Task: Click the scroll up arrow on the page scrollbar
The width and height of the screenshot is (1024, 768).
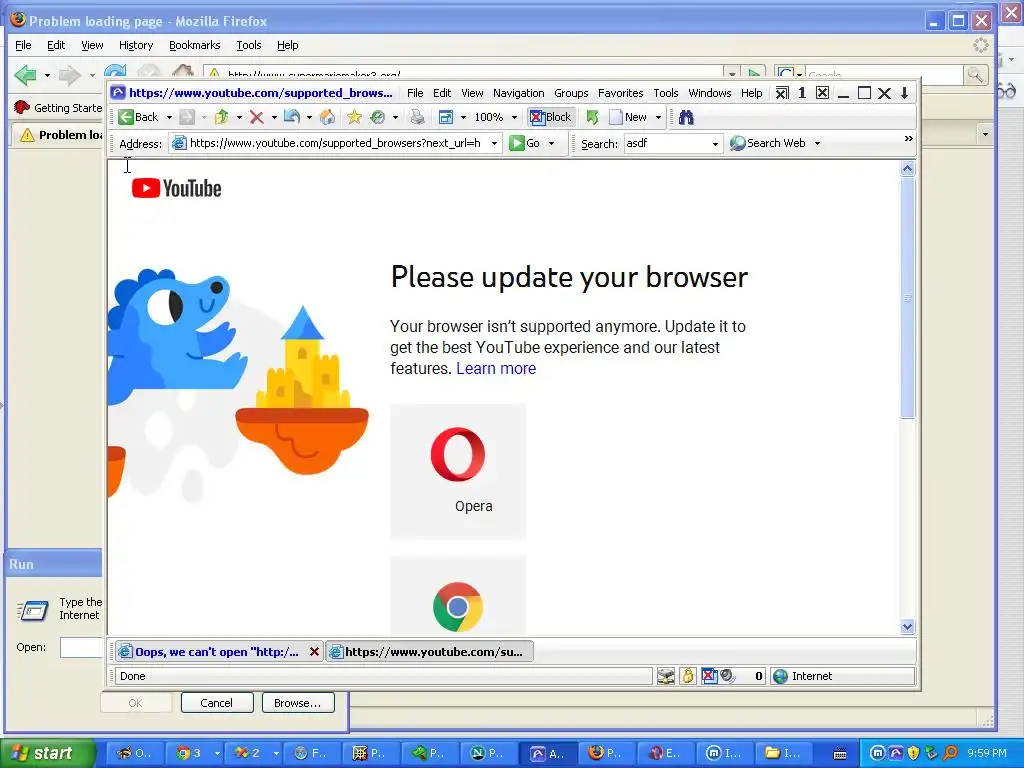Action: tap(907, 168)
